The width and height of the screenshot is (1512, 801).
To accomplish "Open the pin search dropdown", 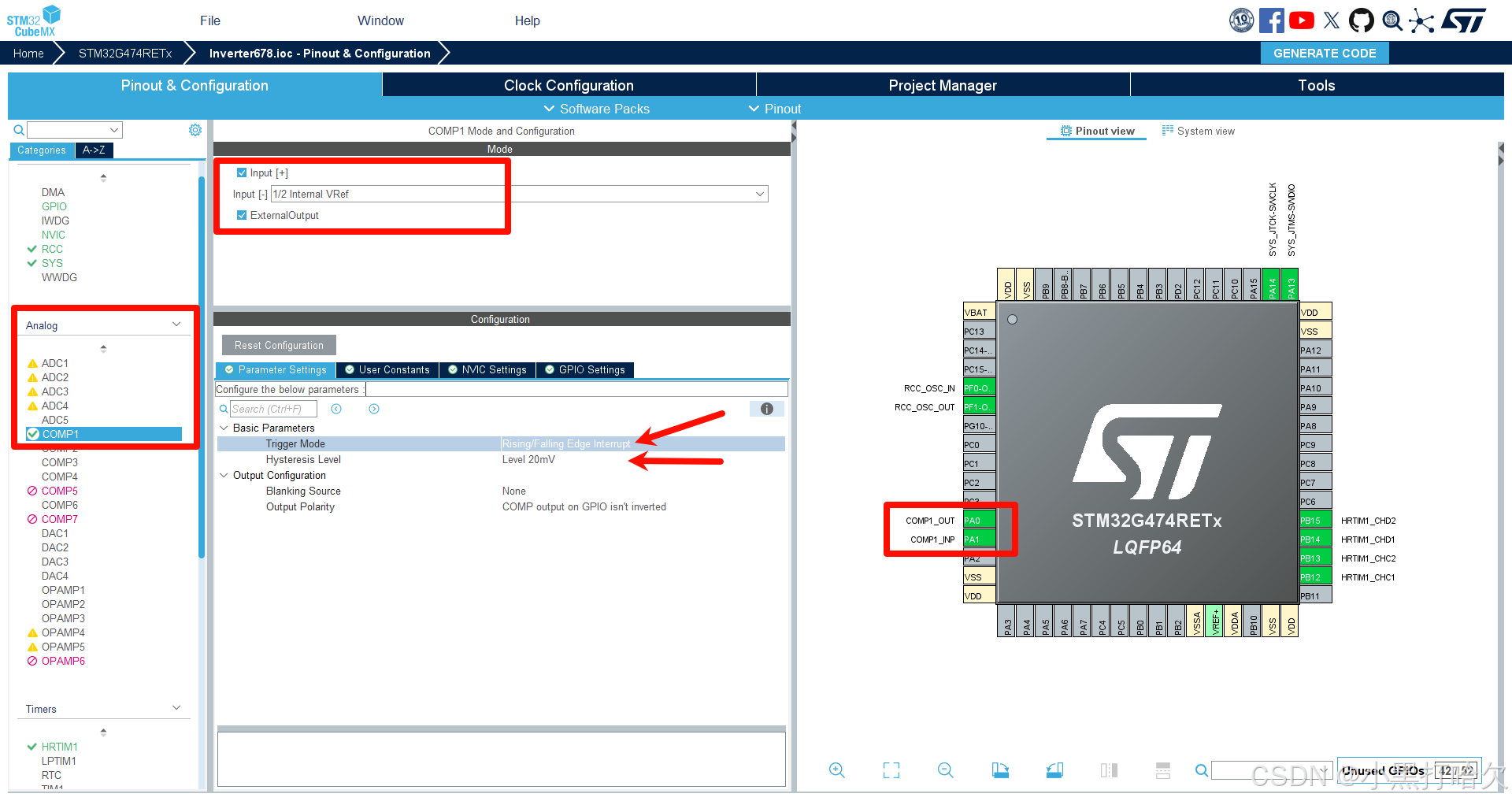I will (x=1325, y=770).
